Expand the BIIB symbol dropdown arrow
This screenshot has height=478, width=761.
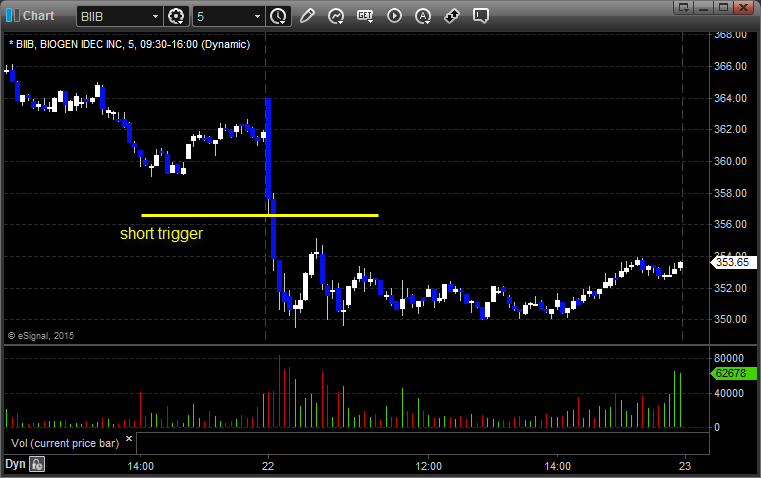[x=155, y=16]
